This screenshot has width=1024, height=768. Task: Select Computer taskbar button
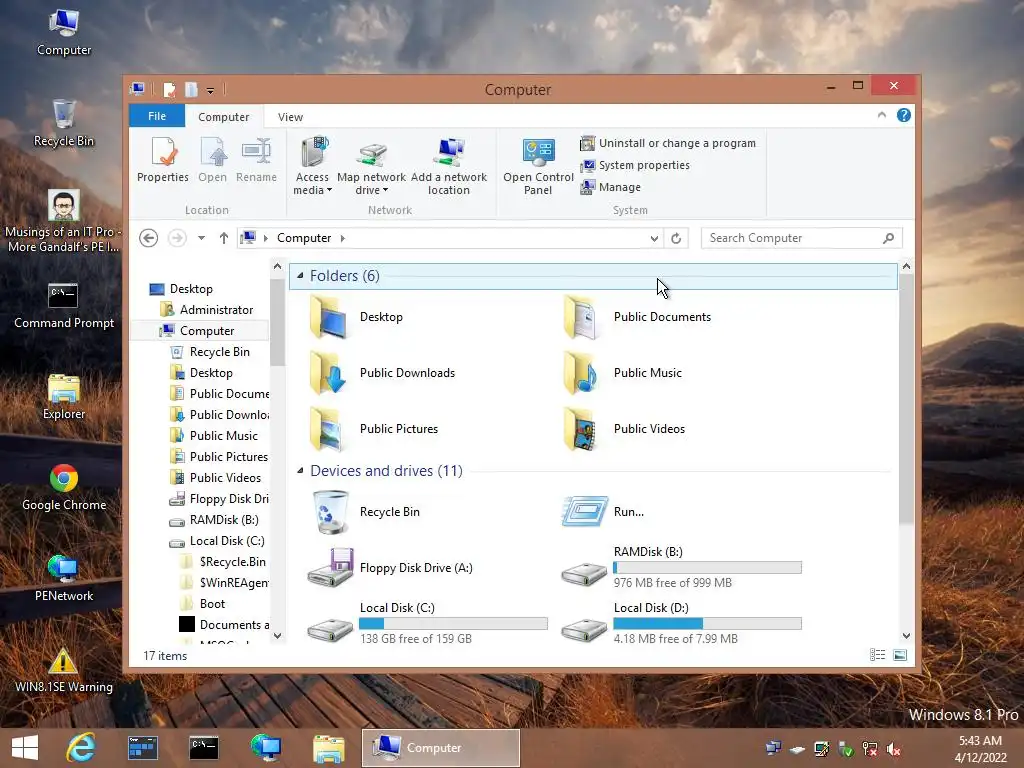point(441,748)
